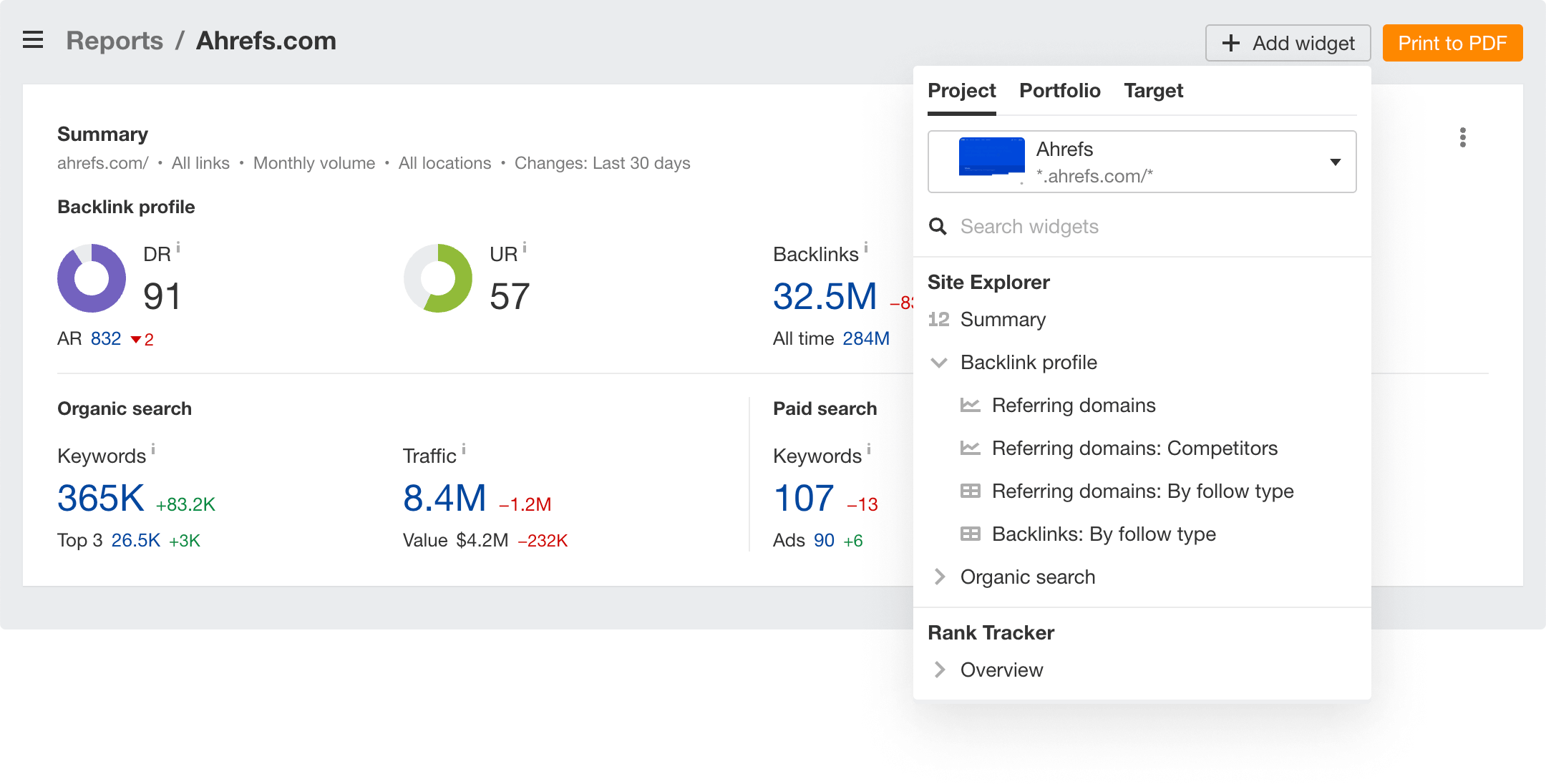The width and height of the screenshot is (1546, 784).
Task: Open the Ads 90 link
Action: tap(824, 540)
